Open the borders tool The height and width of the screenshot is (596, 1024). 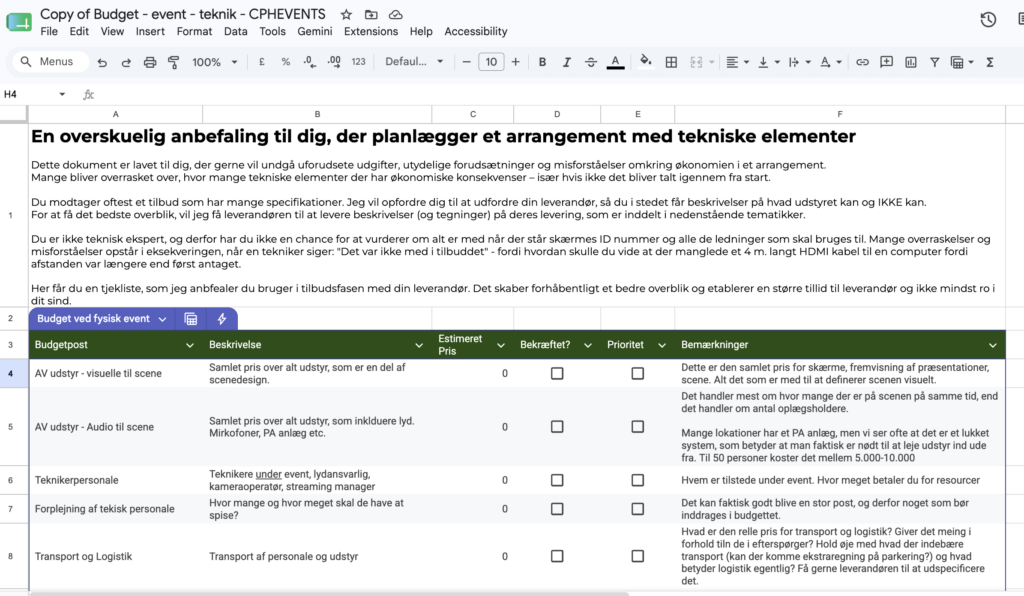tap(671, 62)
